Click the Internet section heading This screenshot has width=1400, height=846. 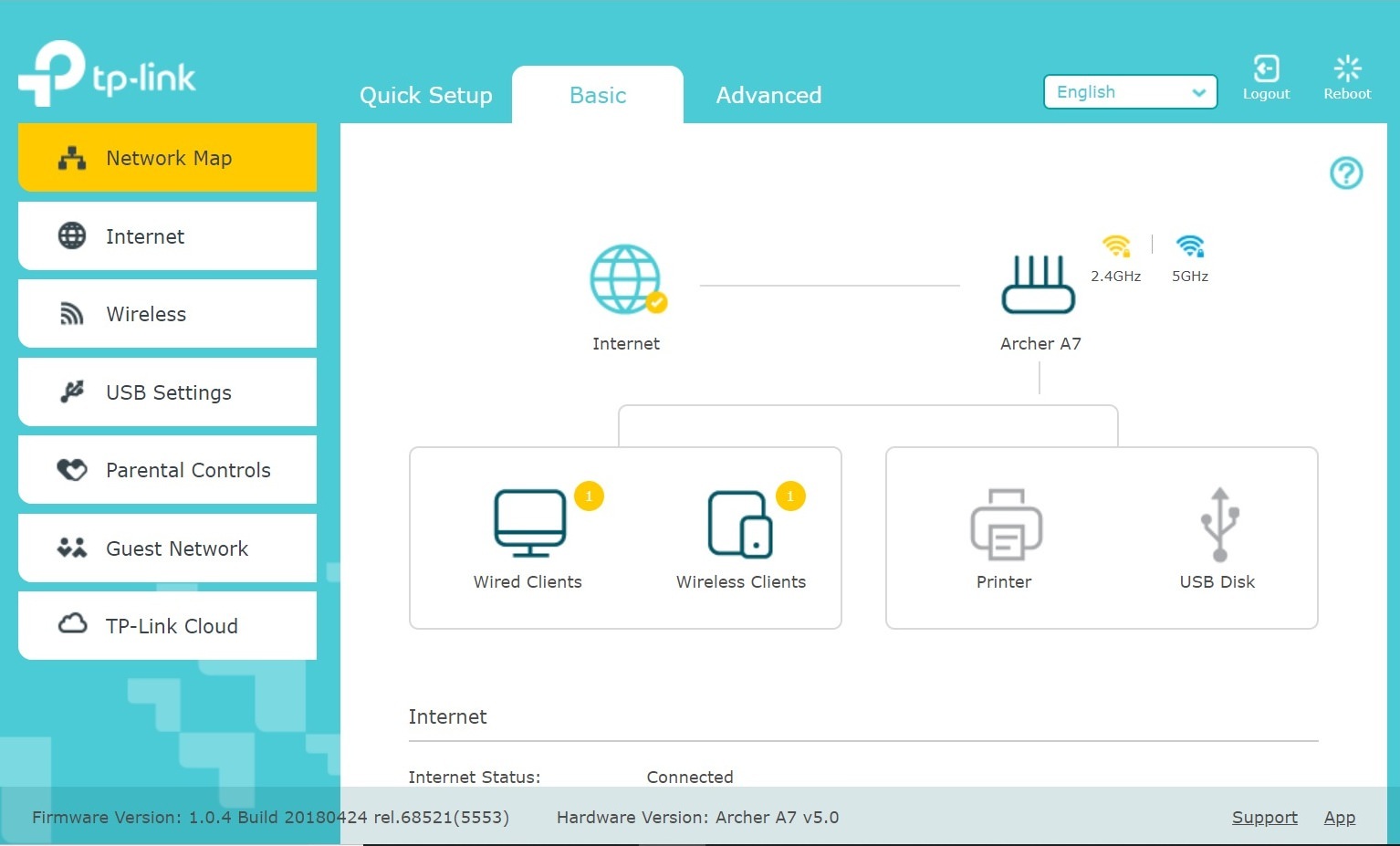tap(447, 716)
